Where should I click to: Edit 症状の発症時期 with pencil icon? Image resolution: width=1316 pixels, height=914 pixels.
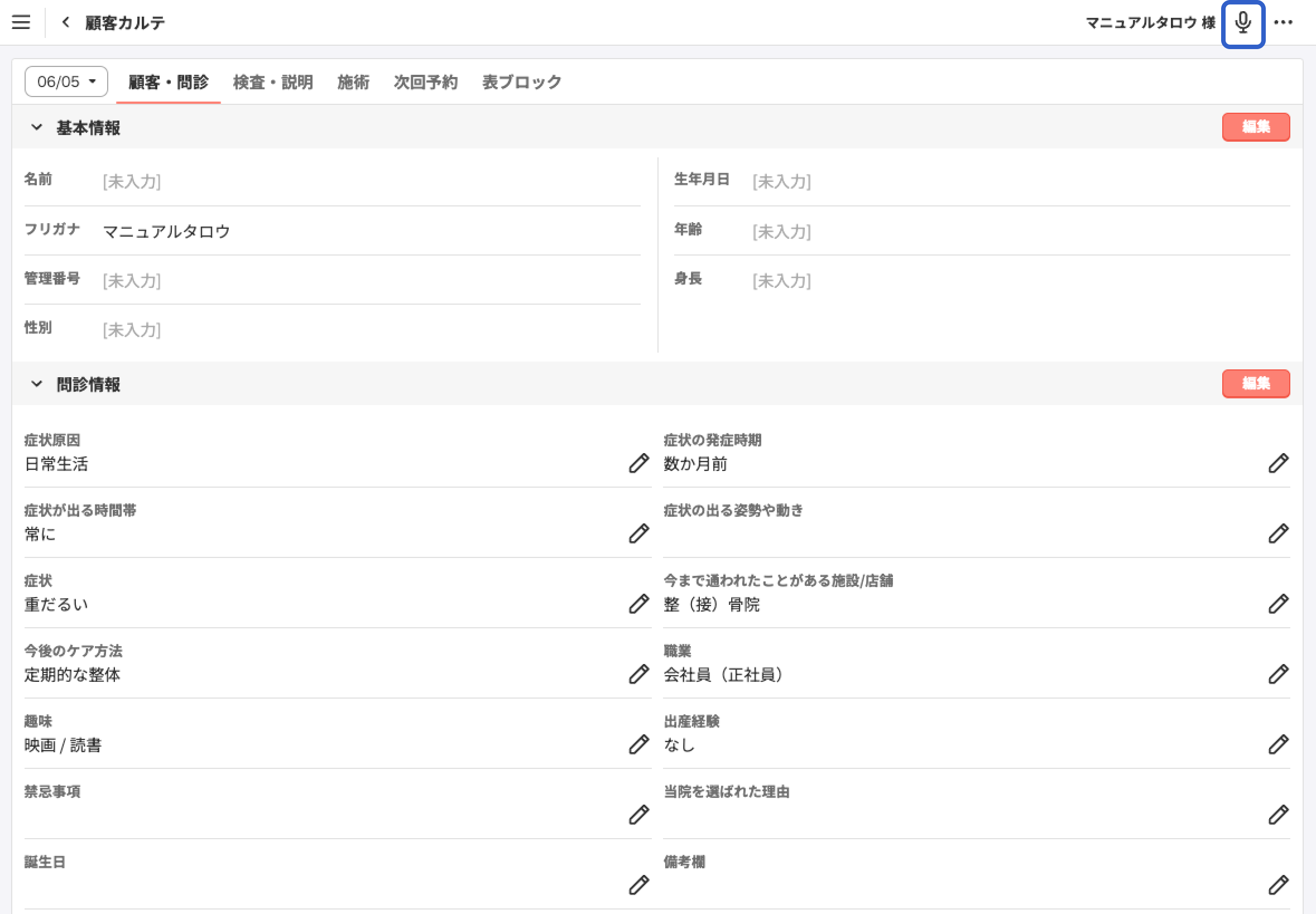[x=1278, y=463]
